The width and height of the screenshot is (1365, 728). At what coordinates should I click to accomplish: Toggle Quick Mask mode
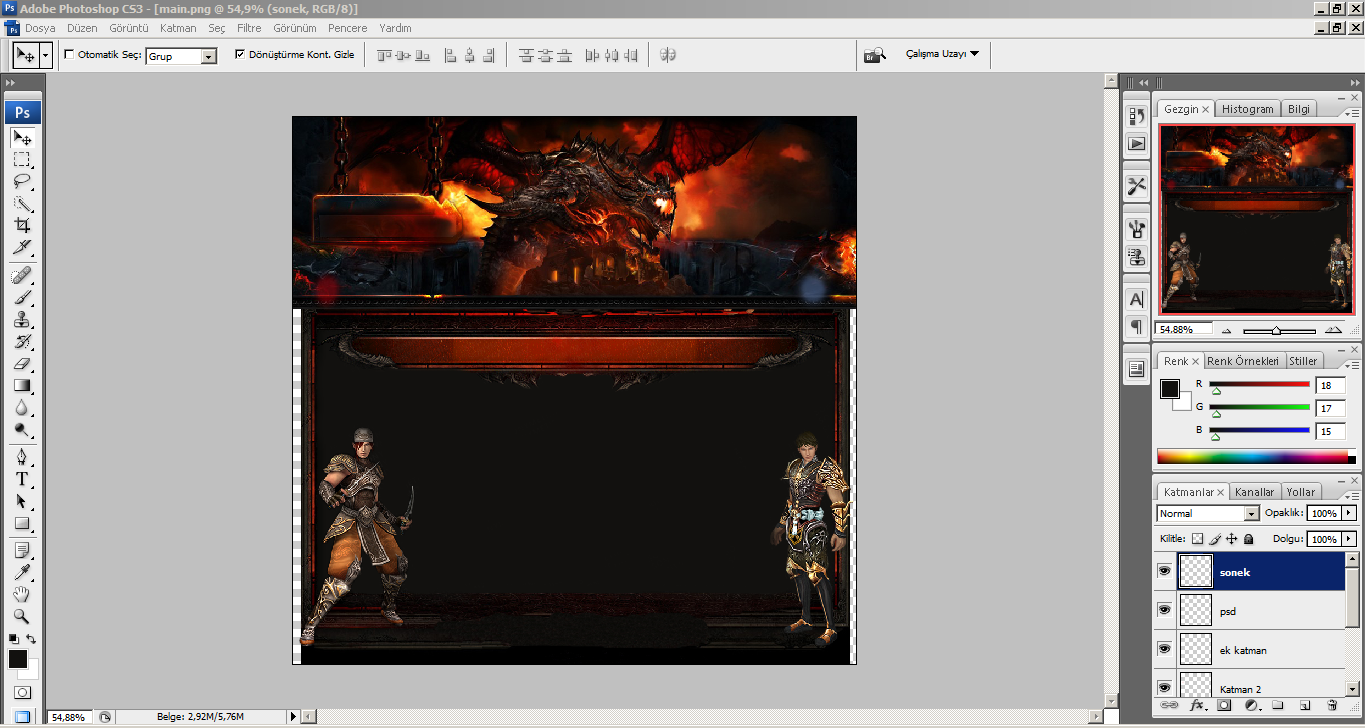(x=22, y=692)
